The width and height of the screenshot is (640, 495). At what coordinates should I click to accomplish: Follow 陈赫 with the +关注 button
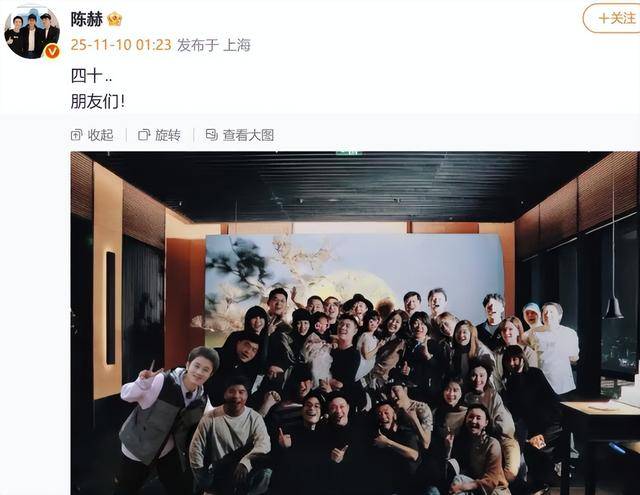[612, 18]
